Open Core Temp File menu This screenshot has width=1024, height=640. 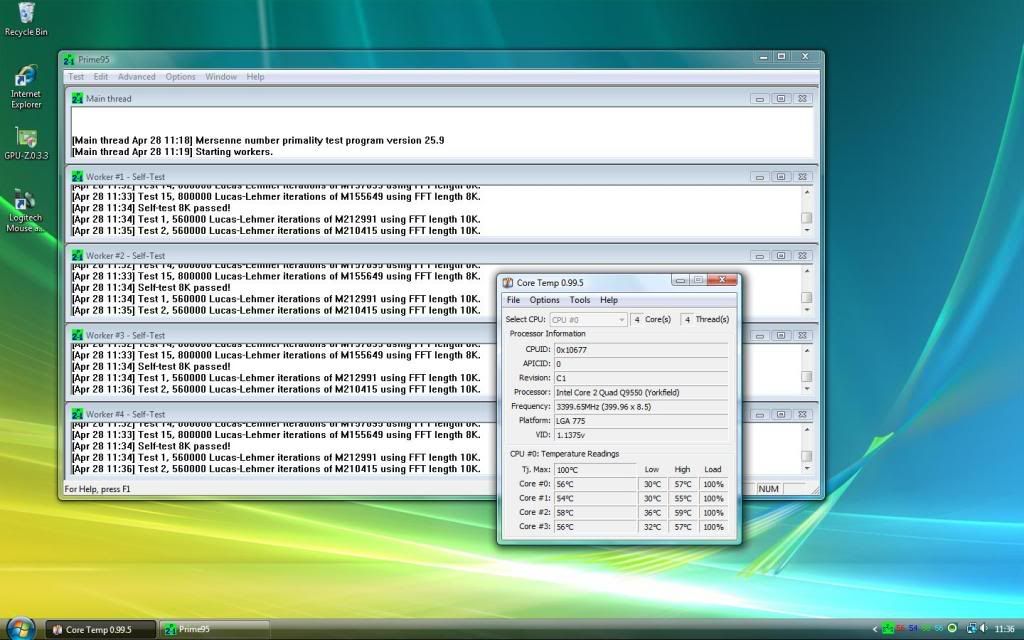pyautogui.click(x=513, y=300)
